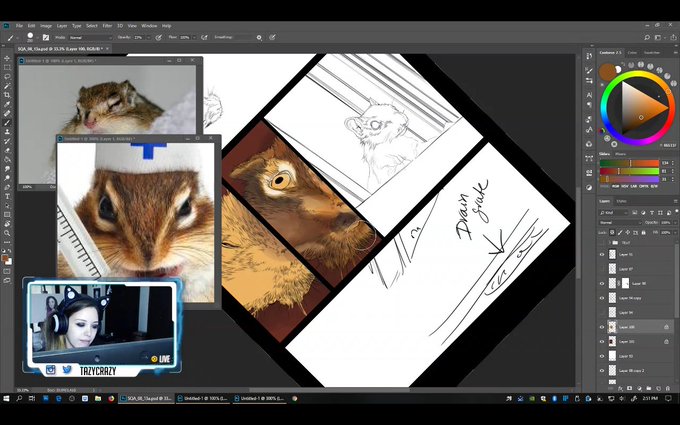Open the Layer menu
680x425 pixels.
point(62,26)
